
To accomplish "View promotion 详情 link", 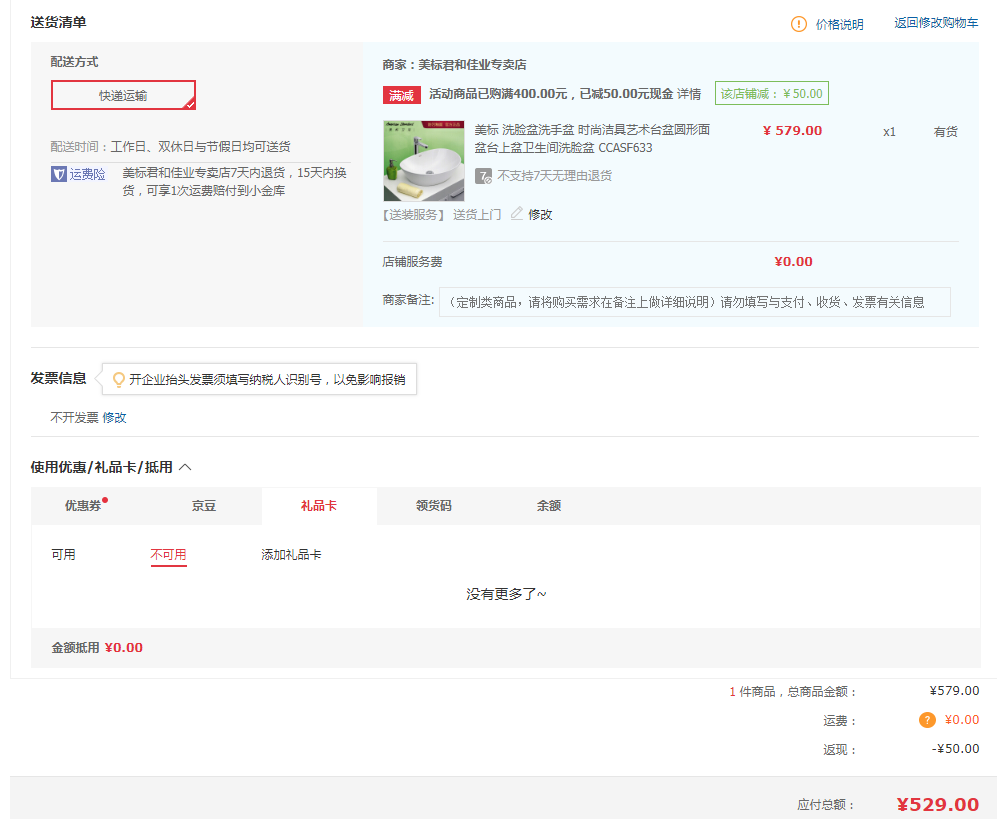I will point(689,94).
